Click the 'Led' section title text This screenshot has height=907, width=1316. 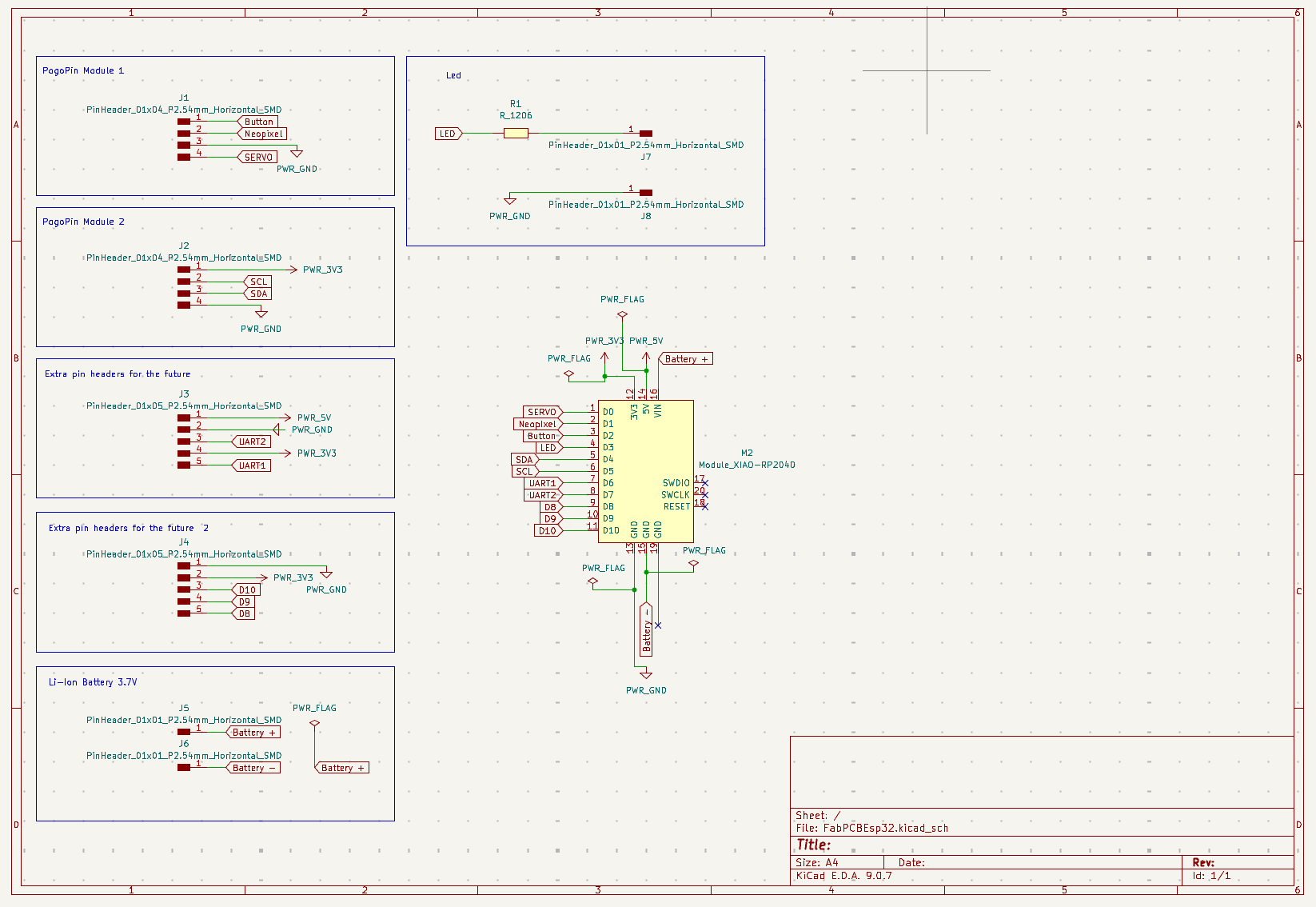coord(453,75)
